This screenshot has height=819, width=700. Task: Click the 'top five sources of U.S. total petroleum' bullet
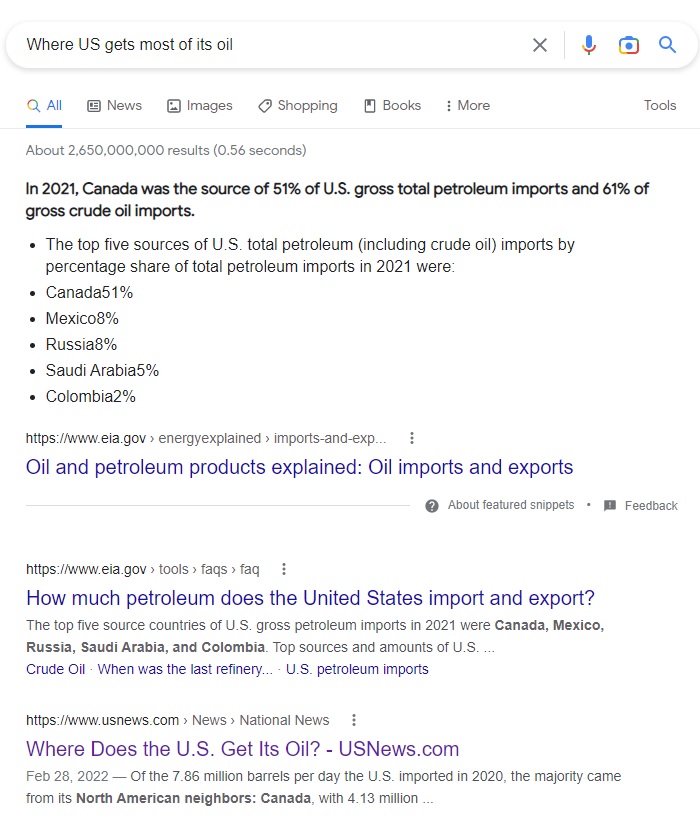tap(310, 255)
